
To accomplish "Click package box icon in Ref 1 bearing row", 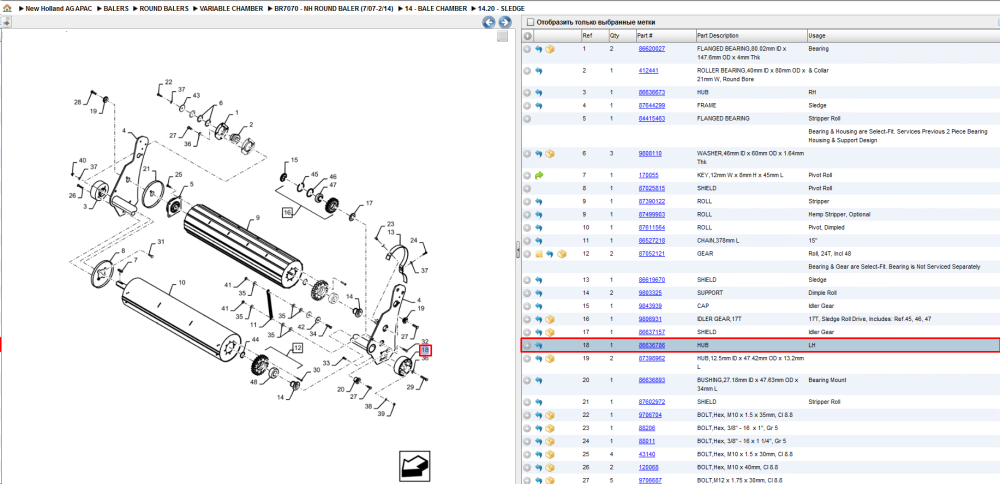I will 550,49.
